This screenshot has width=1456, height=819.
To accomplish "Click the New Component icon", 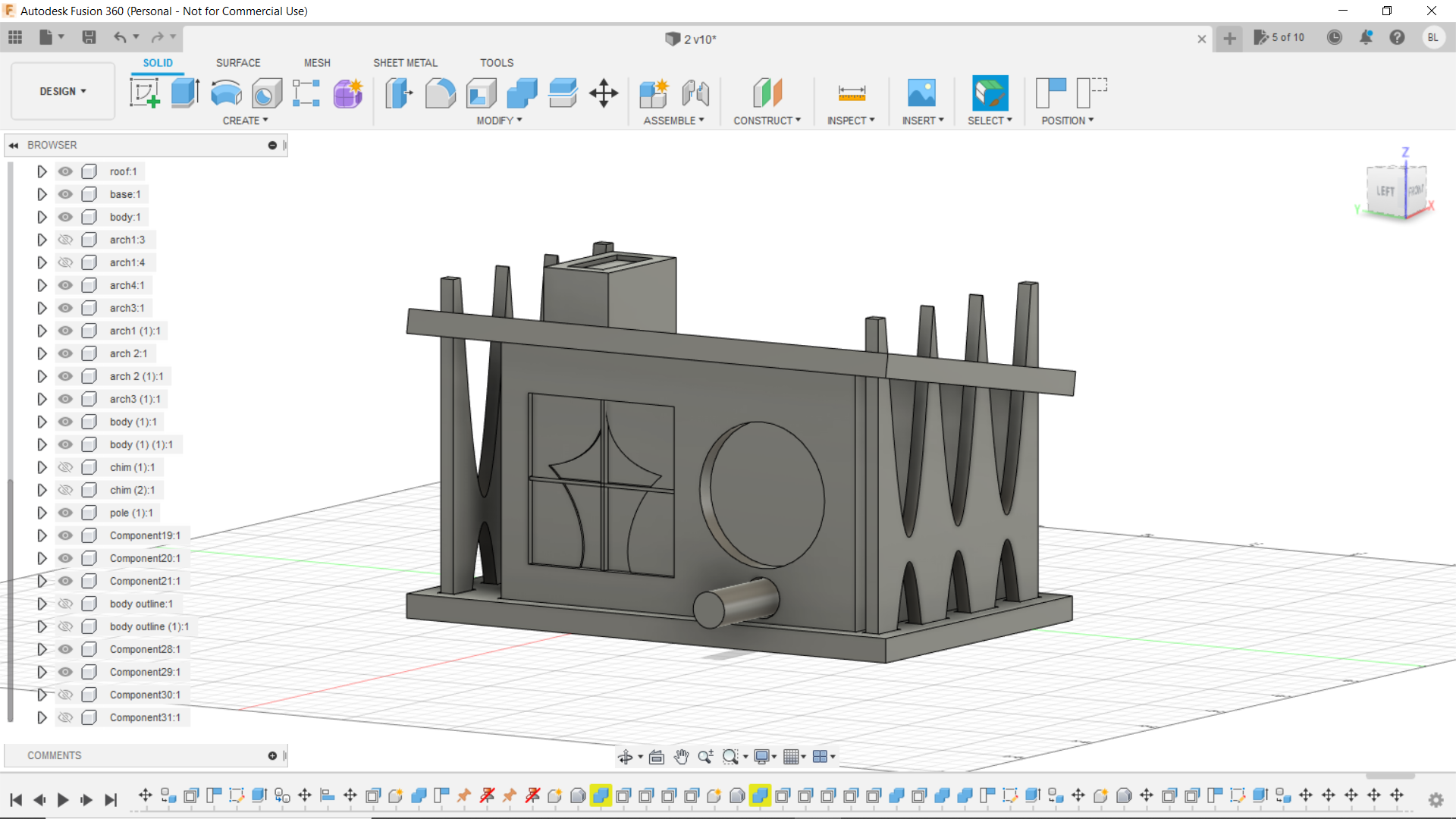I will [654, 93].
